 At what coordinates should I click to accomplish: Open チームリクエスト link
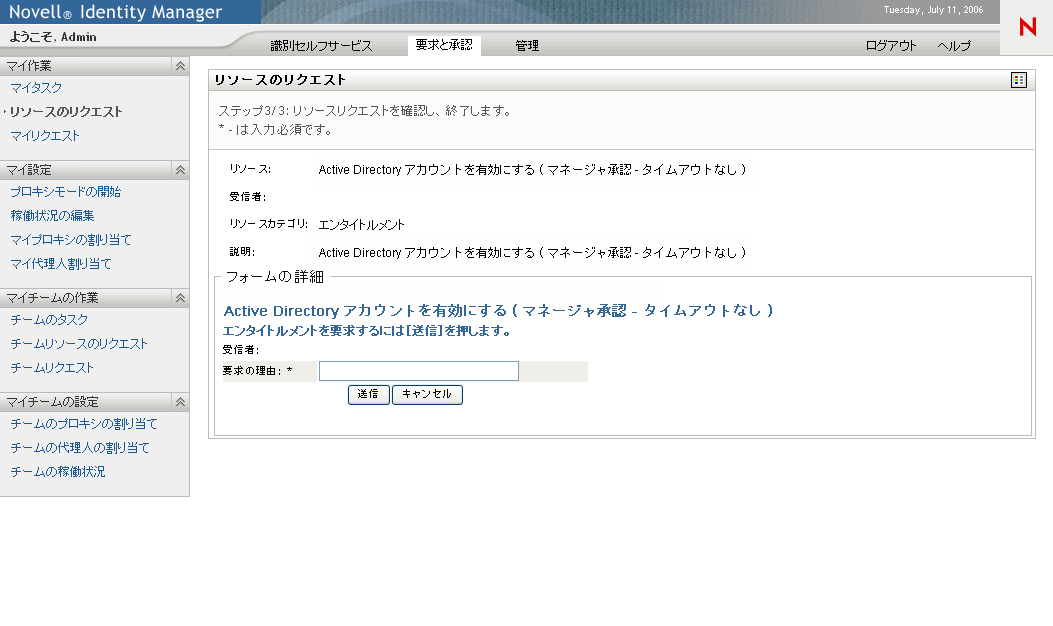(x=52, y=368)
